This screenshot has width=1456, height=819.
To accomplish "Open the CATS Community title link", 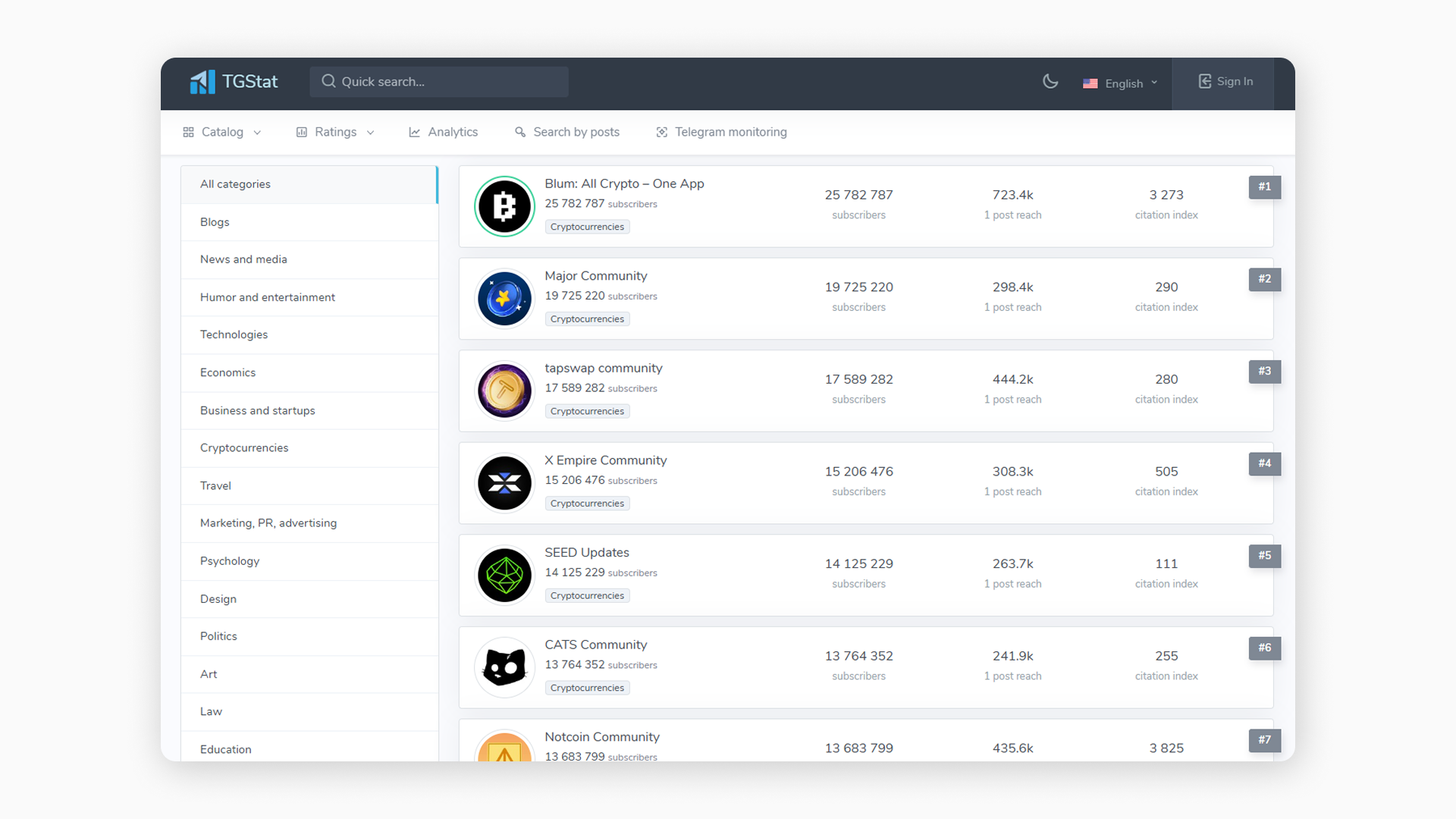I will (x=596, y=645).
